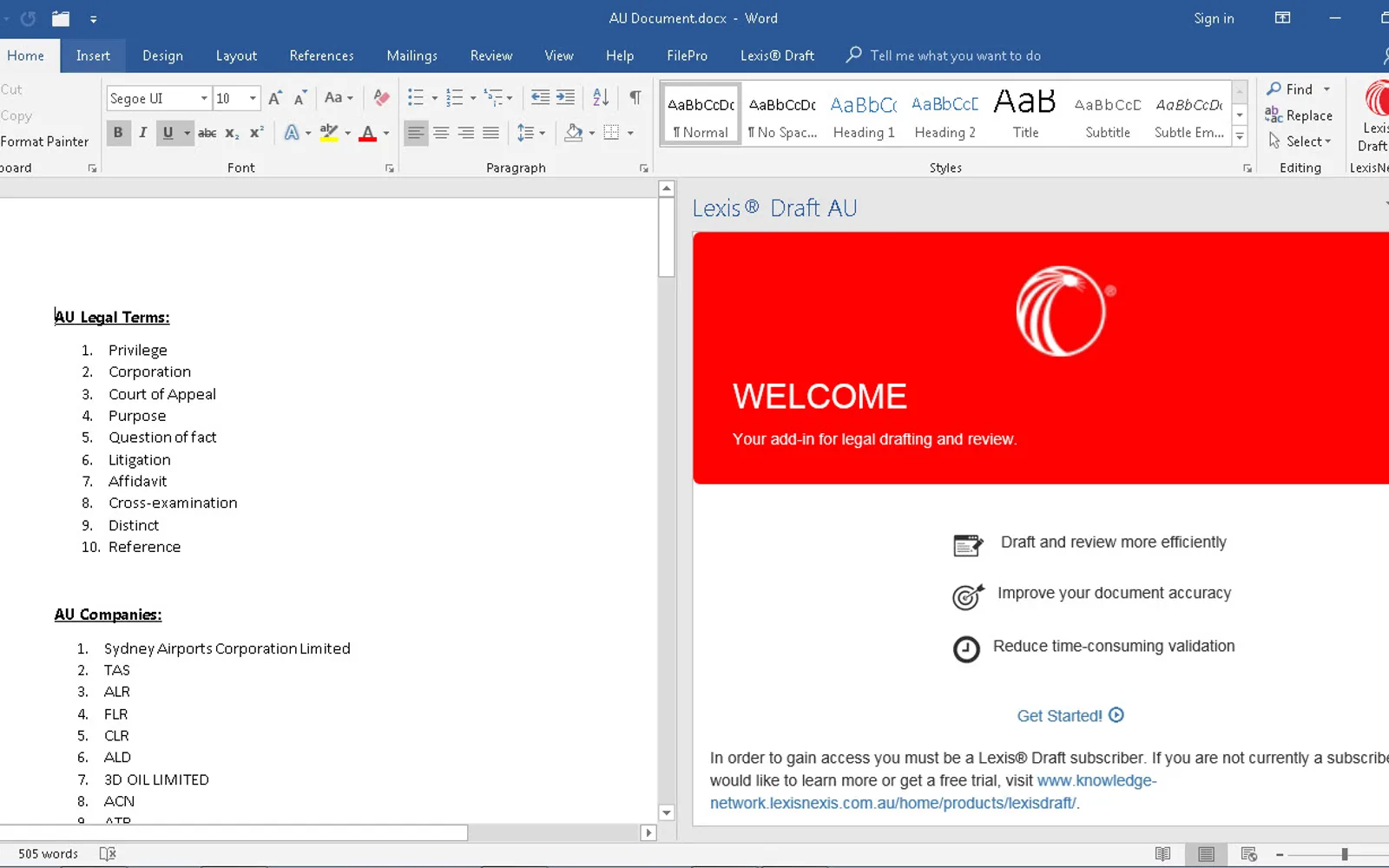Toggle Underline formatting
Screen dimensions: 1389x868
click(168, 133)
